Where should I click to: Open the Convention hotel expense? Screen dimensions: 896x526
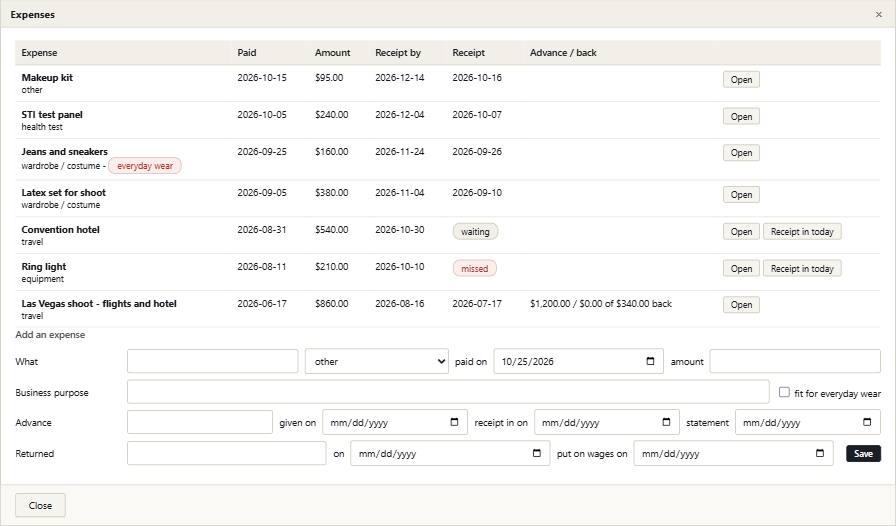coord(741,232)
